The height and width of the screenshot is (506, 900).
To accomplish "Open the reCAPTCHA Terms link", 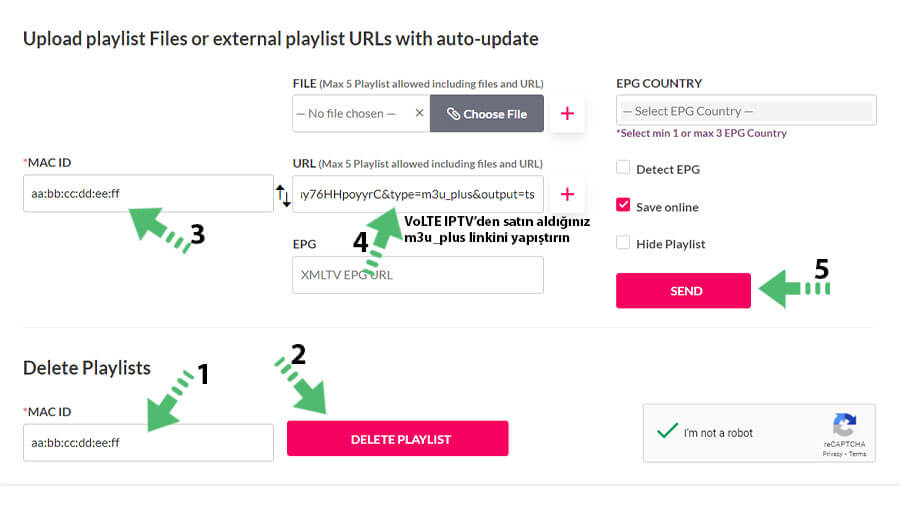I will coord(858,454).
